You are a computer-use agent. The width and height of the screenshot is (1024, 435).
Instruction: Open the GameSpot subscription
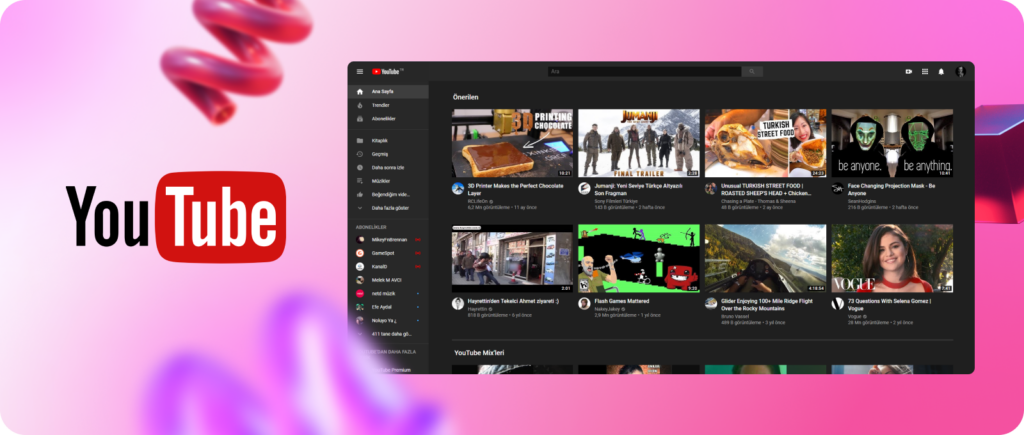coord(388,253)
